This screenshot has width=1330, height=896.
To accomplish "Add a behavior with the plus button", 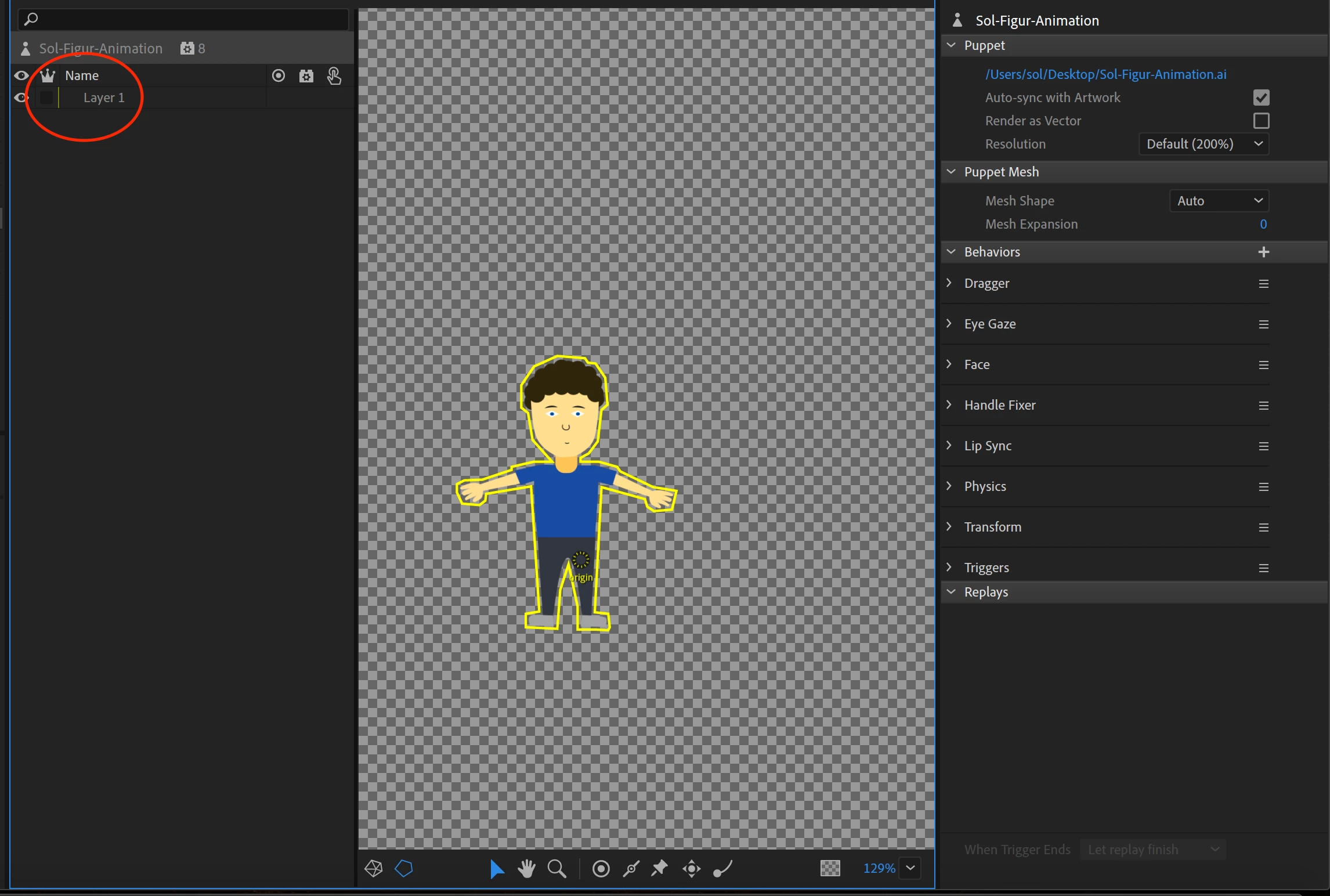I will (1263, 252).
